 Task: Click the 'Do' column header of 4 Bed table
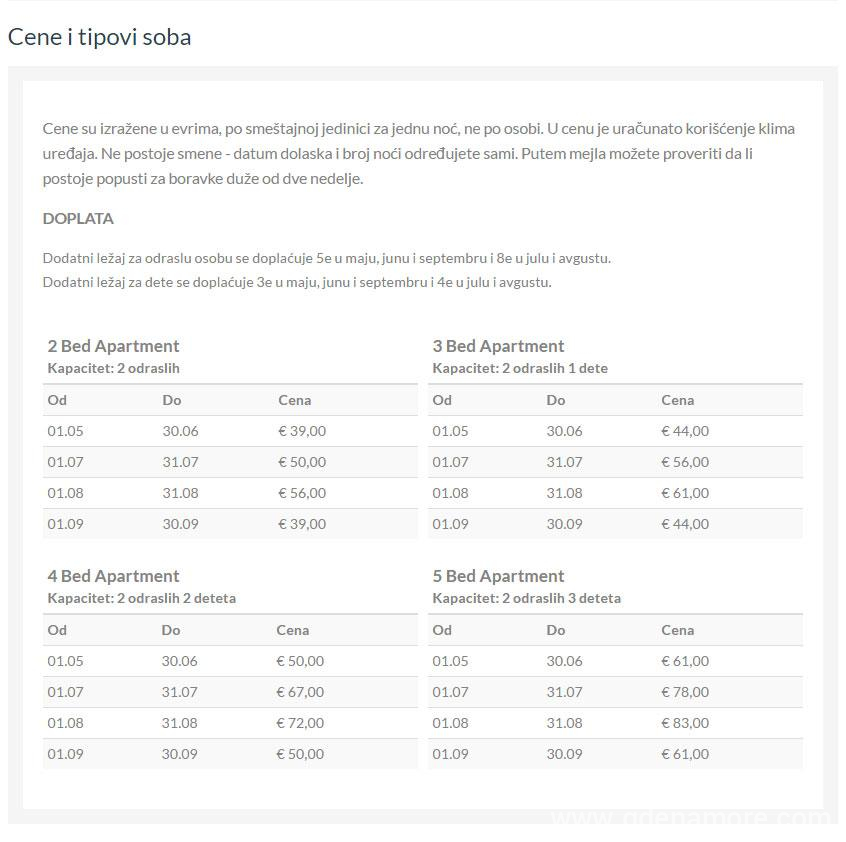[x=171, y=630]
